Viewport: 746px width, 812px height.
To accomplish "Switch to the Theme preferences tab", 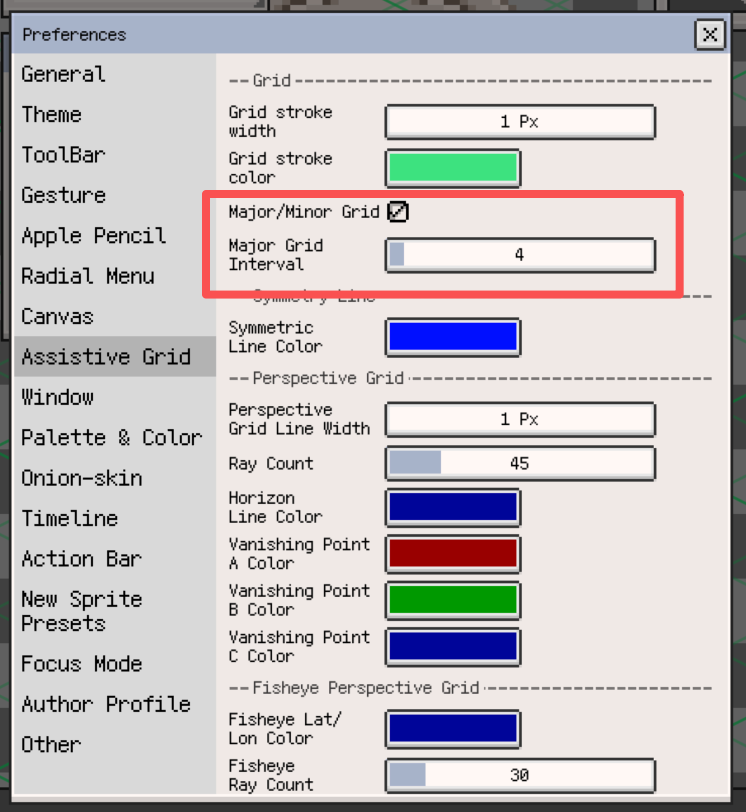I will coord(52,115).
